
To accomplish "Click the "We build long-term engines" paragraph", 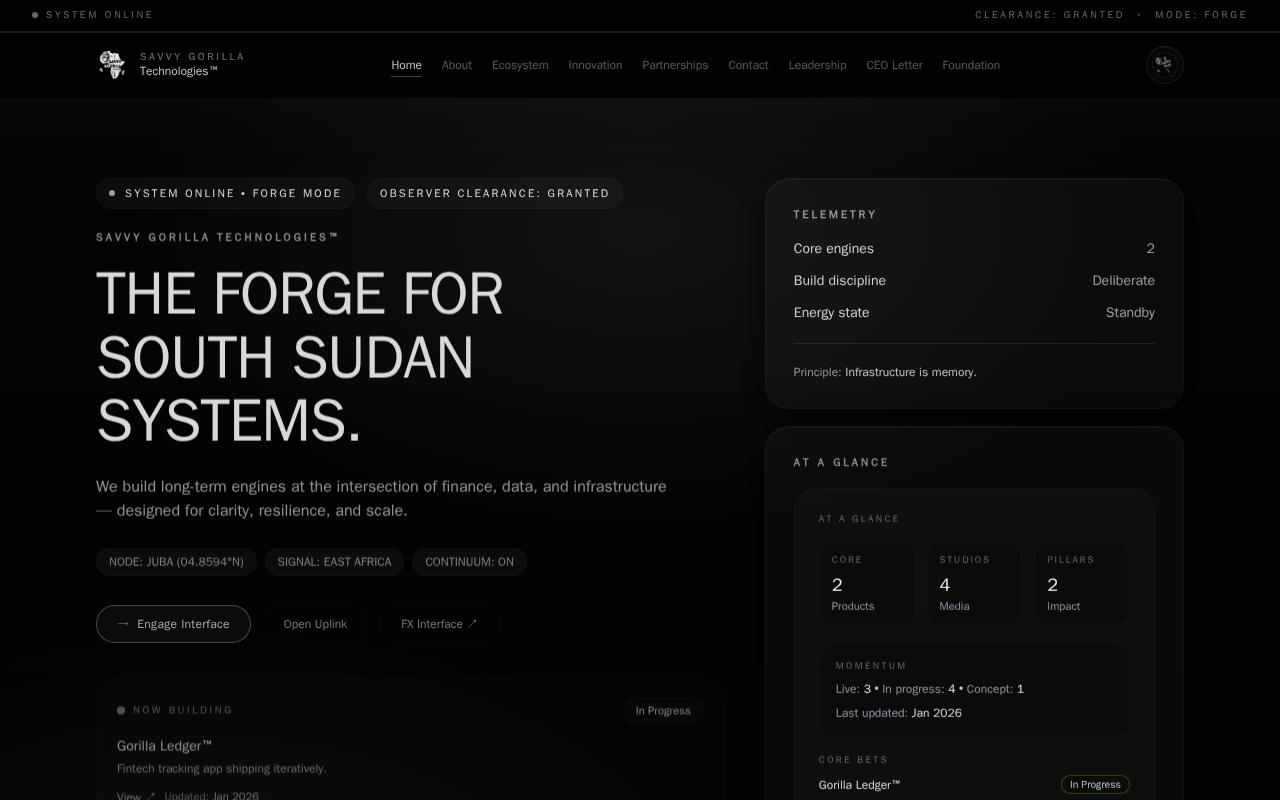I will click(x=381, y=498).
